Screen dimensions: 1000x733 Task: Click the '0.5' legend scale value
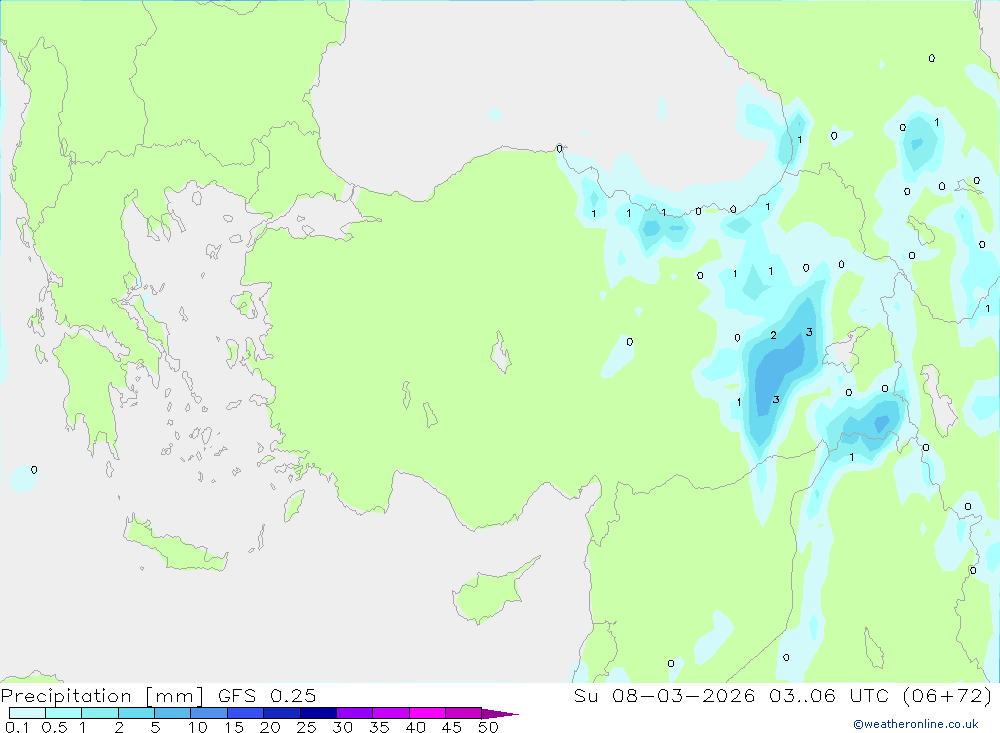(54, 727)
